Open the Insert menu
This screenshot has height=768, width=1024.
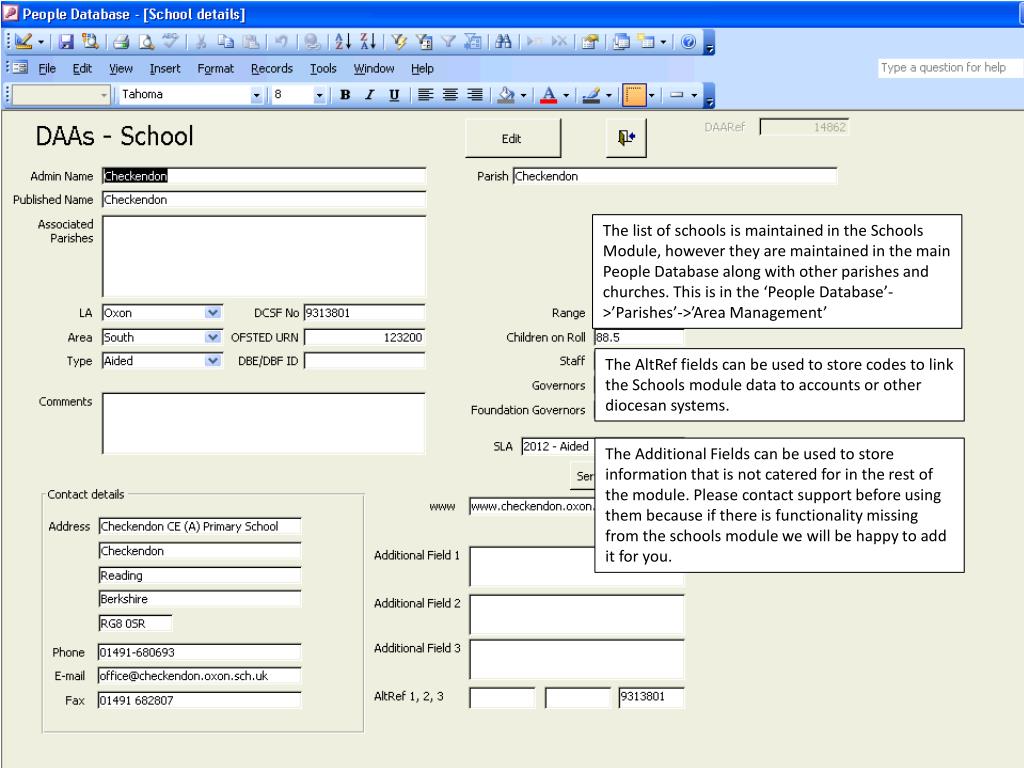click(165, 69)
